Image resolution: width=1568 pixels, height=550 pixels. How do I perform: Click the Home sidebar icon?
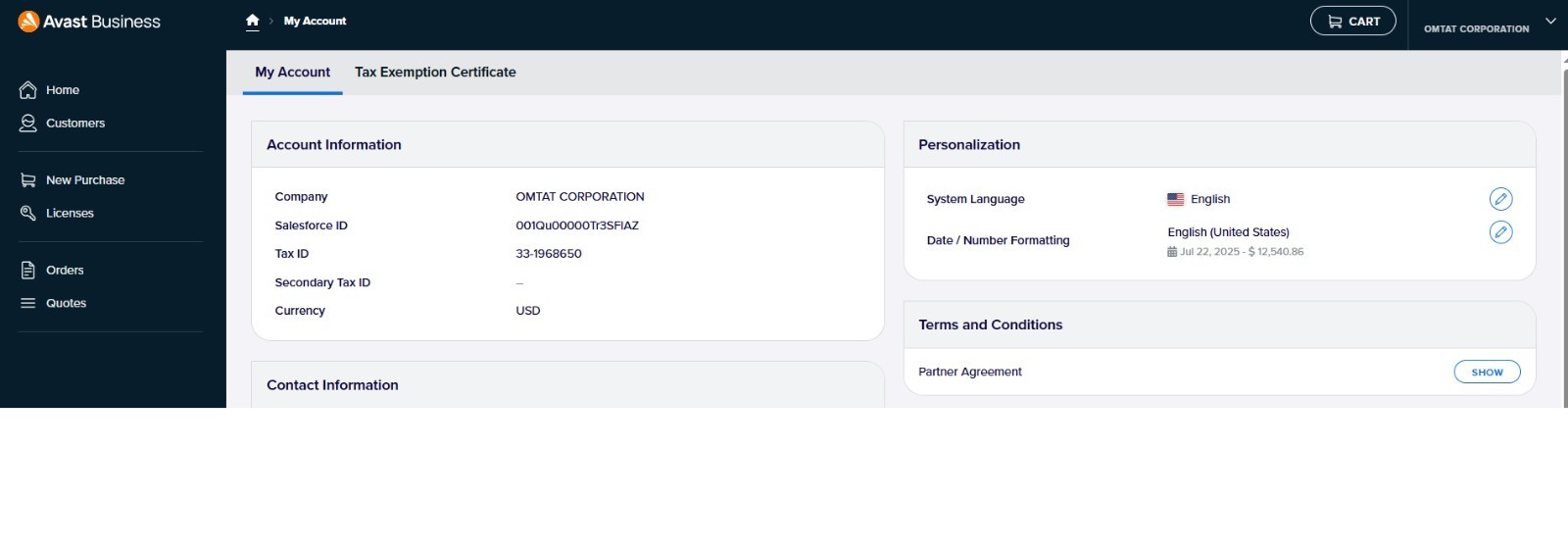click(28, 90)
